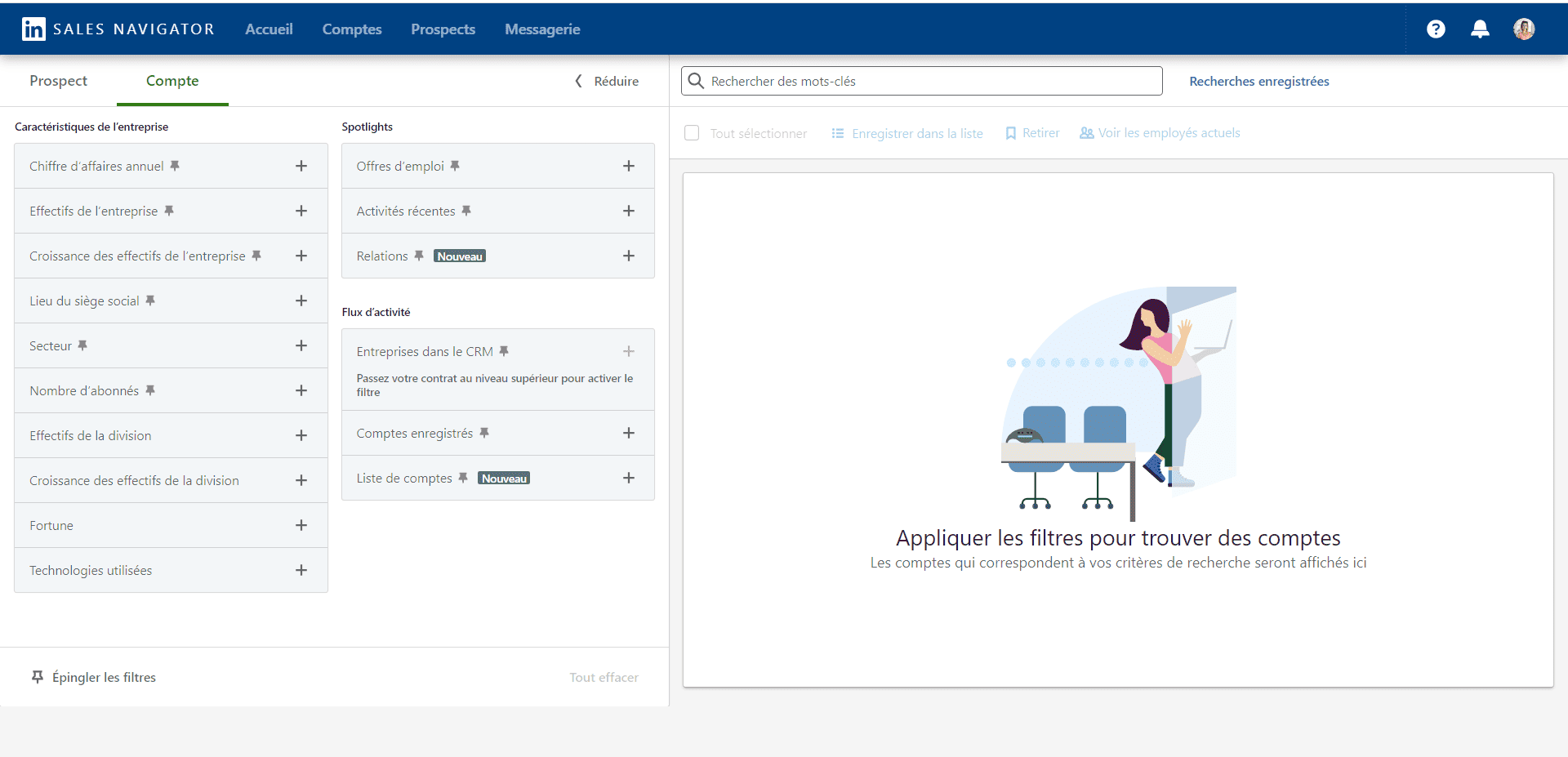Expand Lieu du siège social with plus
This screenshot has width=1568, height=757.
point(301,301)
